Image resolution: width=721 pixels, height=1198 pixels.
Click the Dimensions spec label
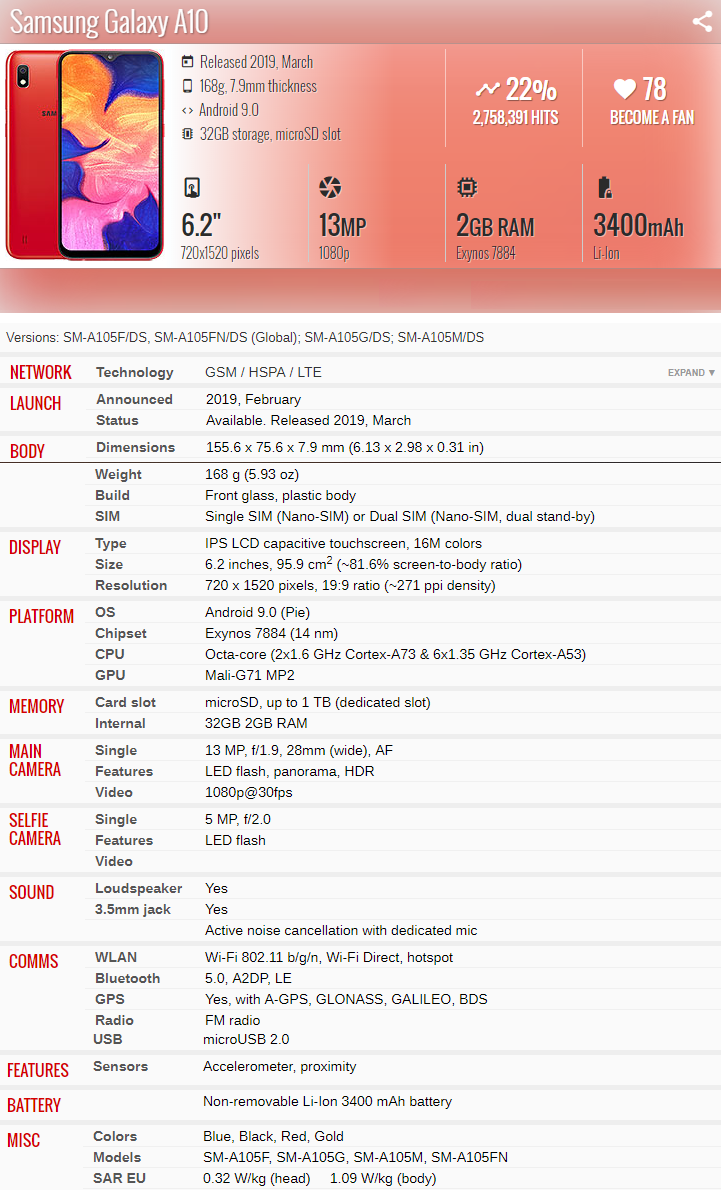[x=135, y=447]
